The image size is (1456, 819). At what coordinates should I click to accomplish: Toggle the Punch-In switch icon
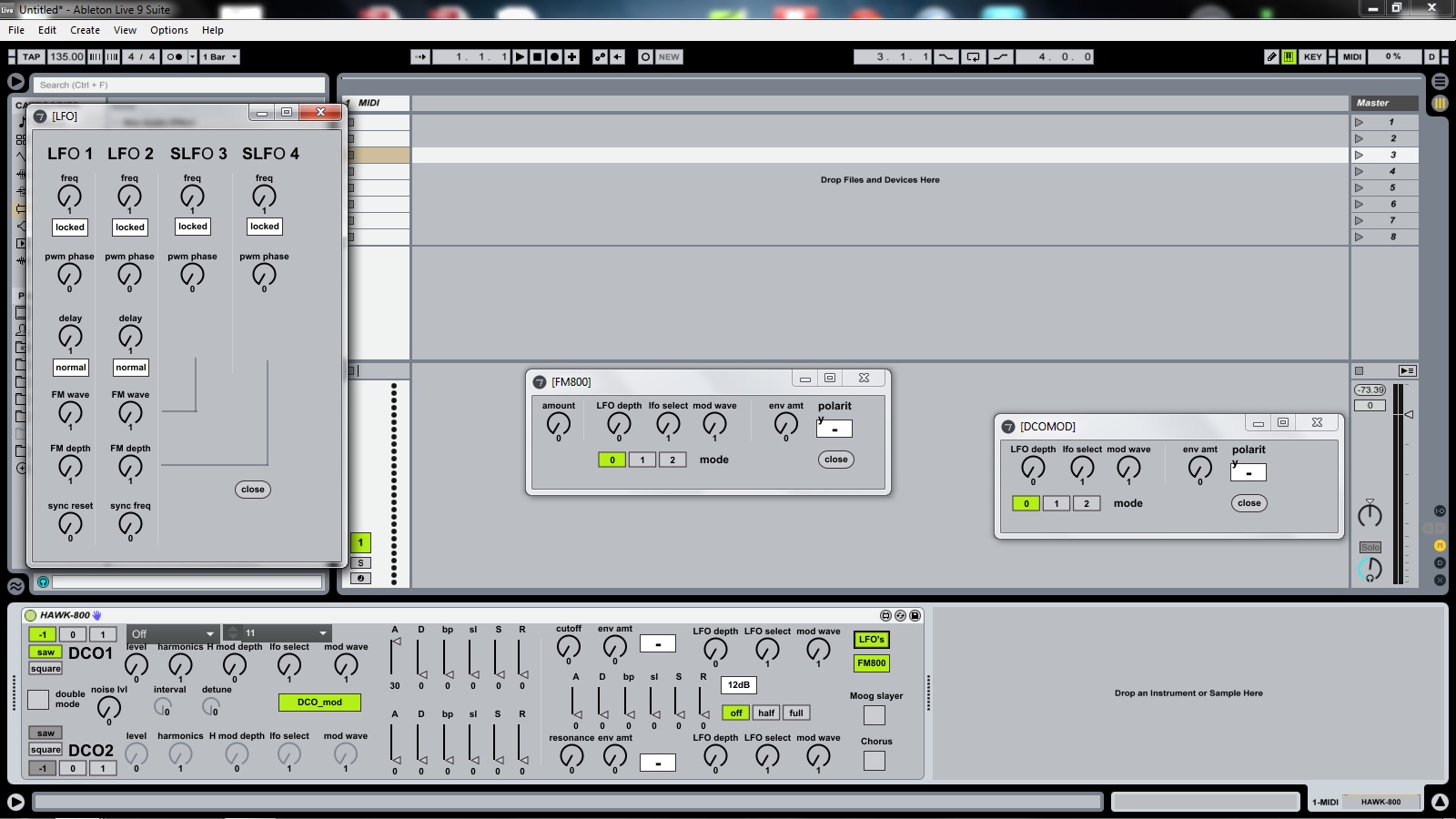point(946,56)
